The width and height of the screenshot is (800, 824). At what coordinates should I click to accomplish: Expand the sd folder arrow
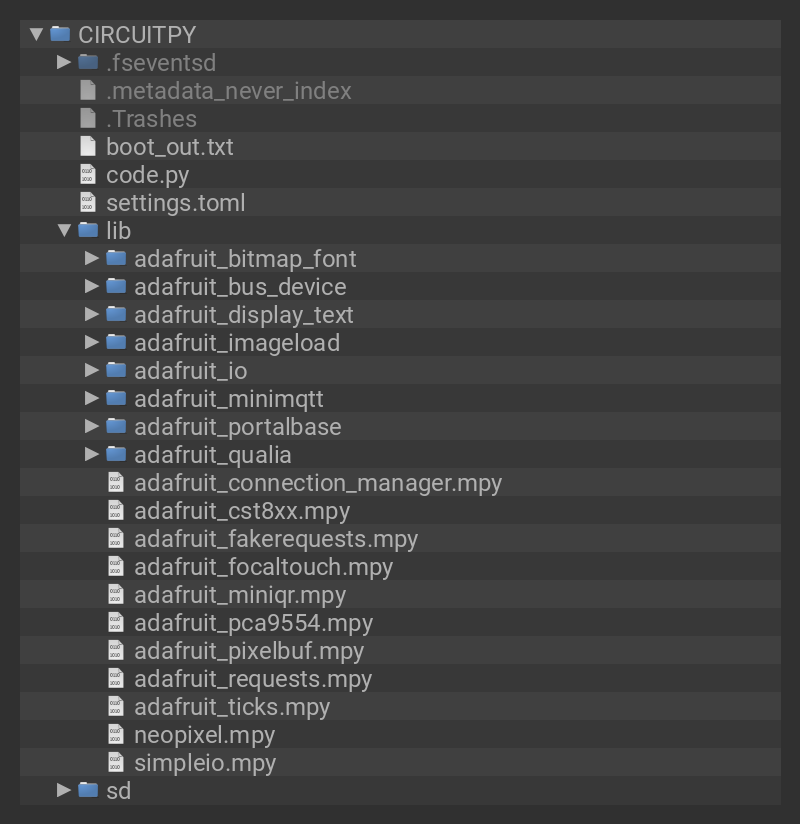click(x=64, y=790)
